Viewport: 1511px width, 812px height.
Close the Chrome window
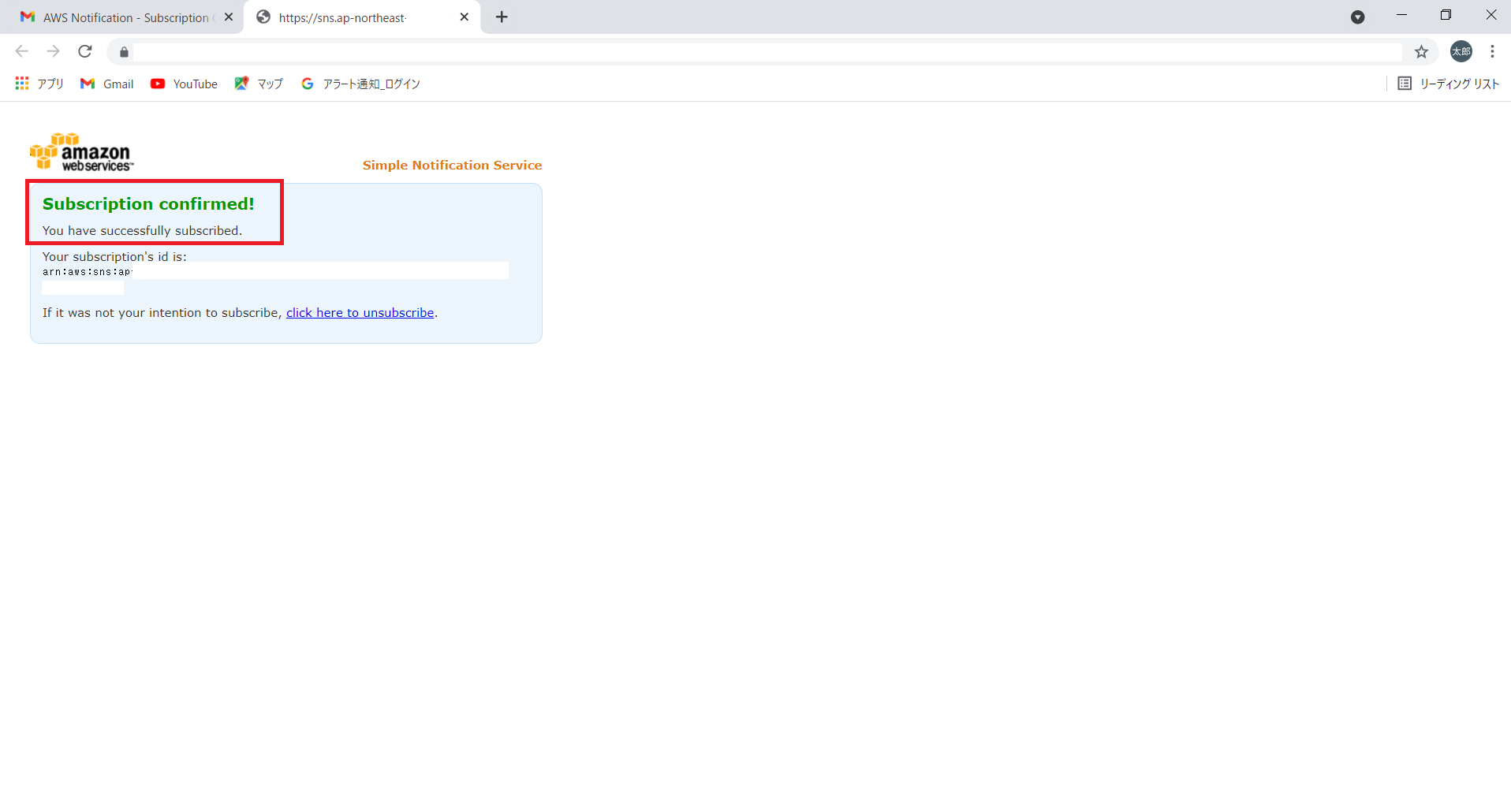point(1490,16)
